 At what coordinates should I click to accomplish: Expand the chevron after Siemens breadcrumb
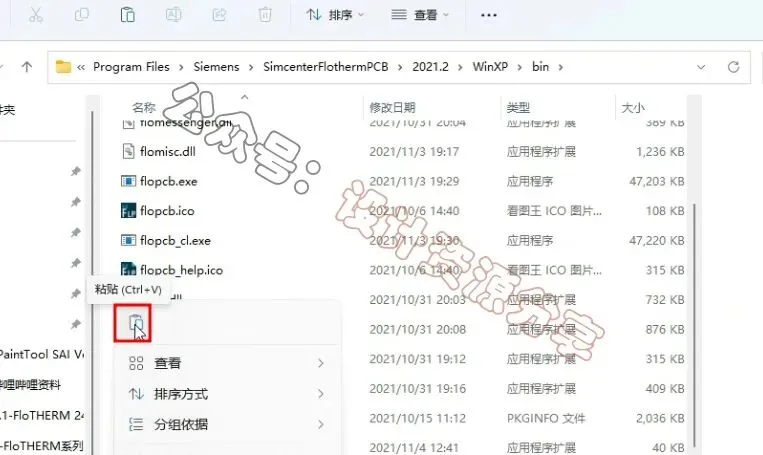click(x=251, y=67)
